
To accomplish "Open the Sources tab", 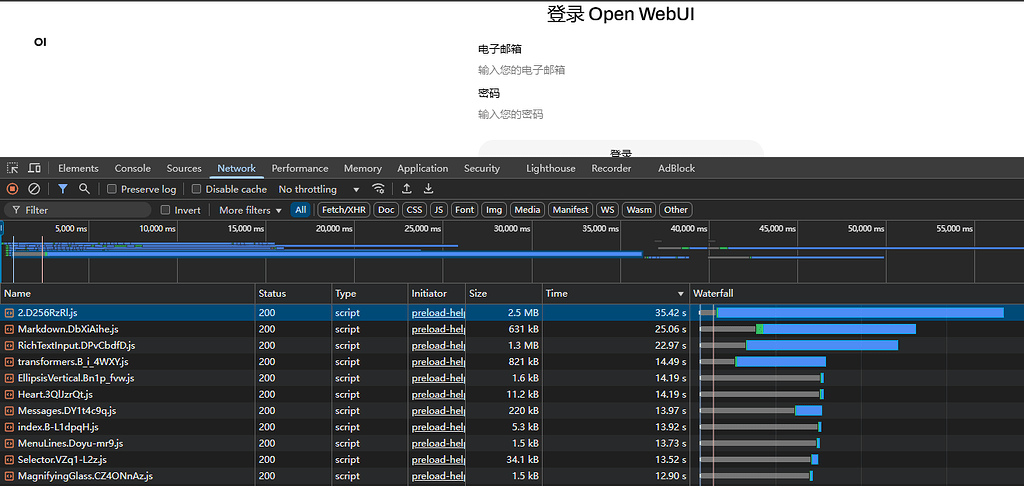I will pos(184,168).
